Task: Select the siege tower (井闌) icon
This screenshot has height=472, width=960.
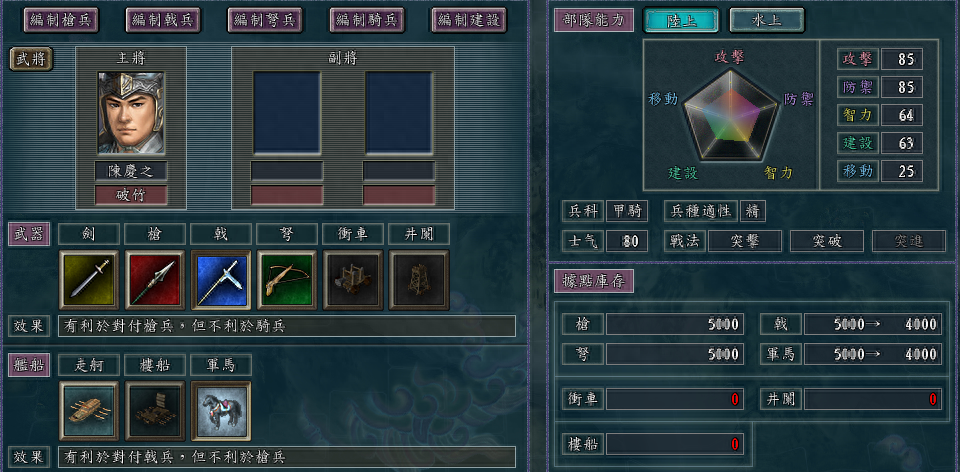Action: tap(419, 279)
